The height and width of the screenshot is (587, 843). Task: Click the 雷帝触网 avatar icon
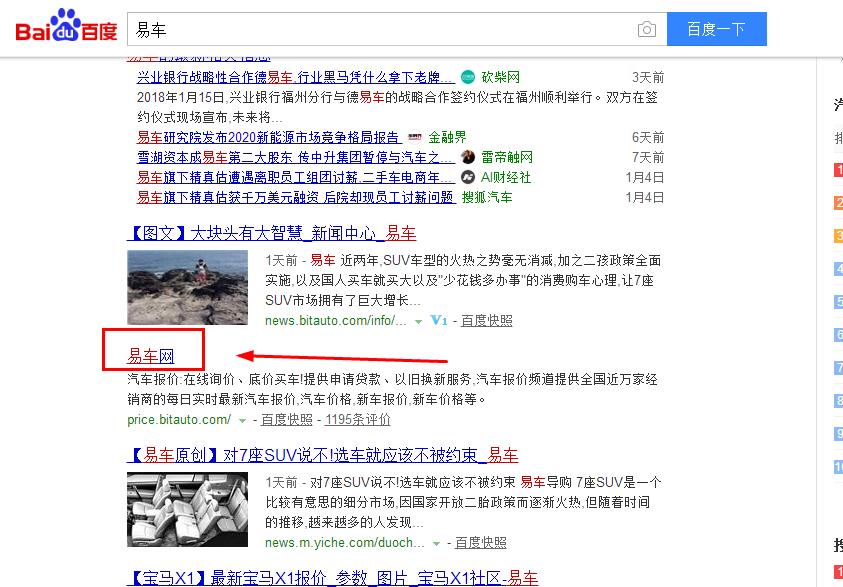(468, 157)
